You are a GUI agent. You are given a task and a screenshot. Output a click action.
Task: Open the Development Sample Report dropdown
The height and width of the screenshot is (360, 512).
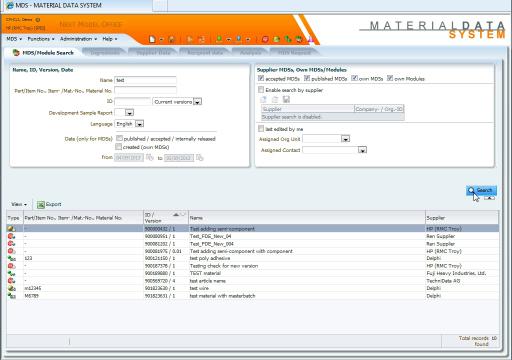[129, 113]
